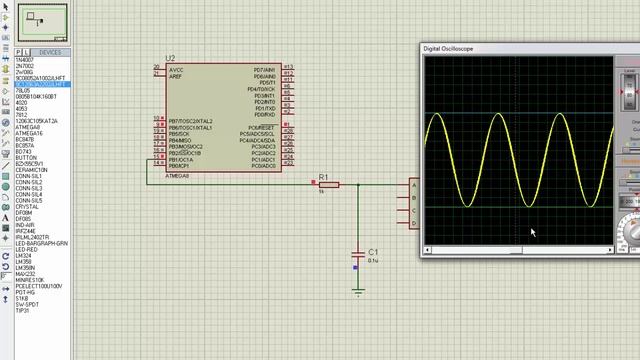Click the DEVICES list header
The width and height of the screenshot is (640, 360).
coord(50,52)
